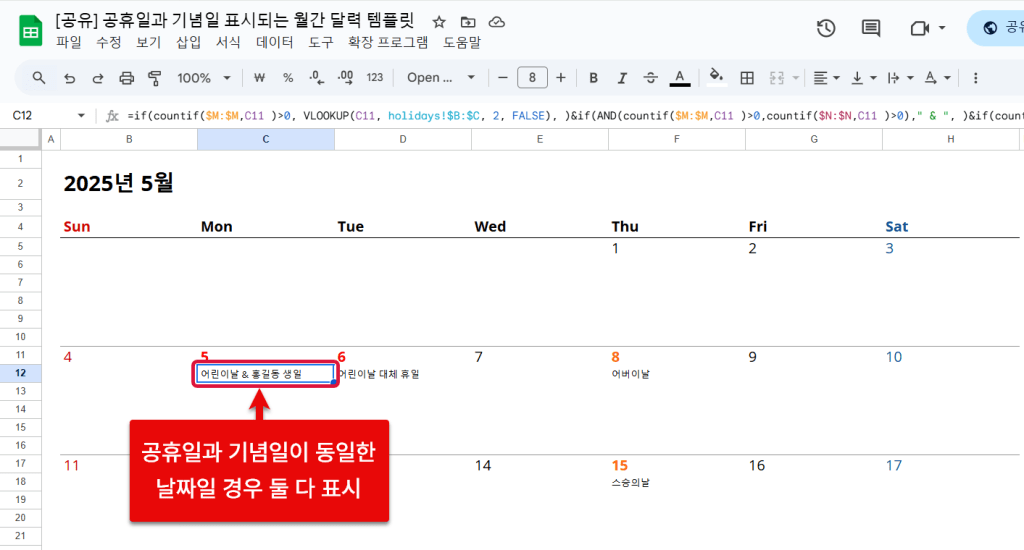Open the horizontal align dropdown

coord(825,78)
